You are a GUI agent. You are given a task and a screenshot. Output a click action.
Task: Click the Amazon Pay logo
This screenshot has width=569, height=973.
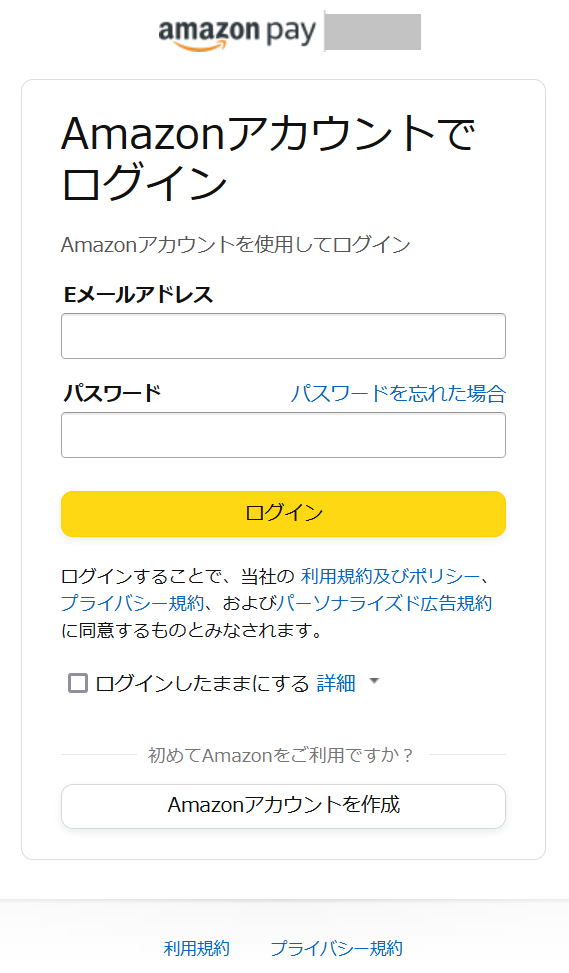point(237,33)
